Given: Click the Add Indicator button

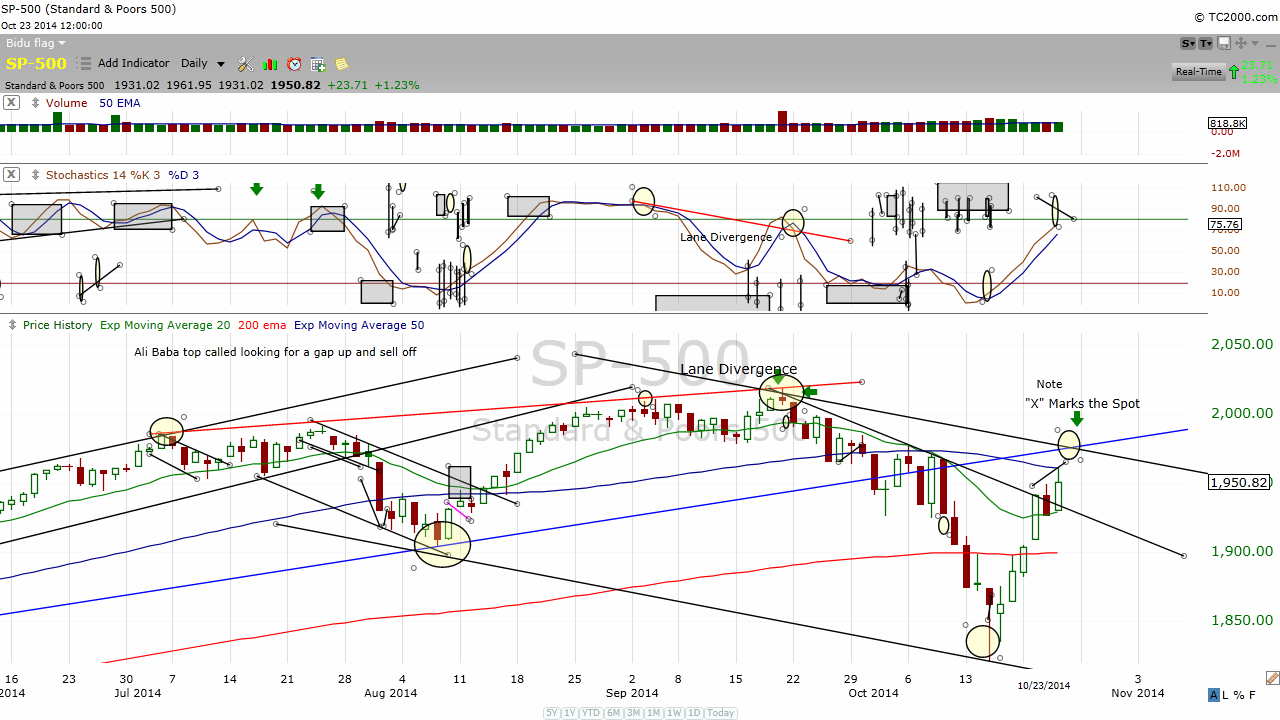Looking at the screenshot, I should 133,64.
